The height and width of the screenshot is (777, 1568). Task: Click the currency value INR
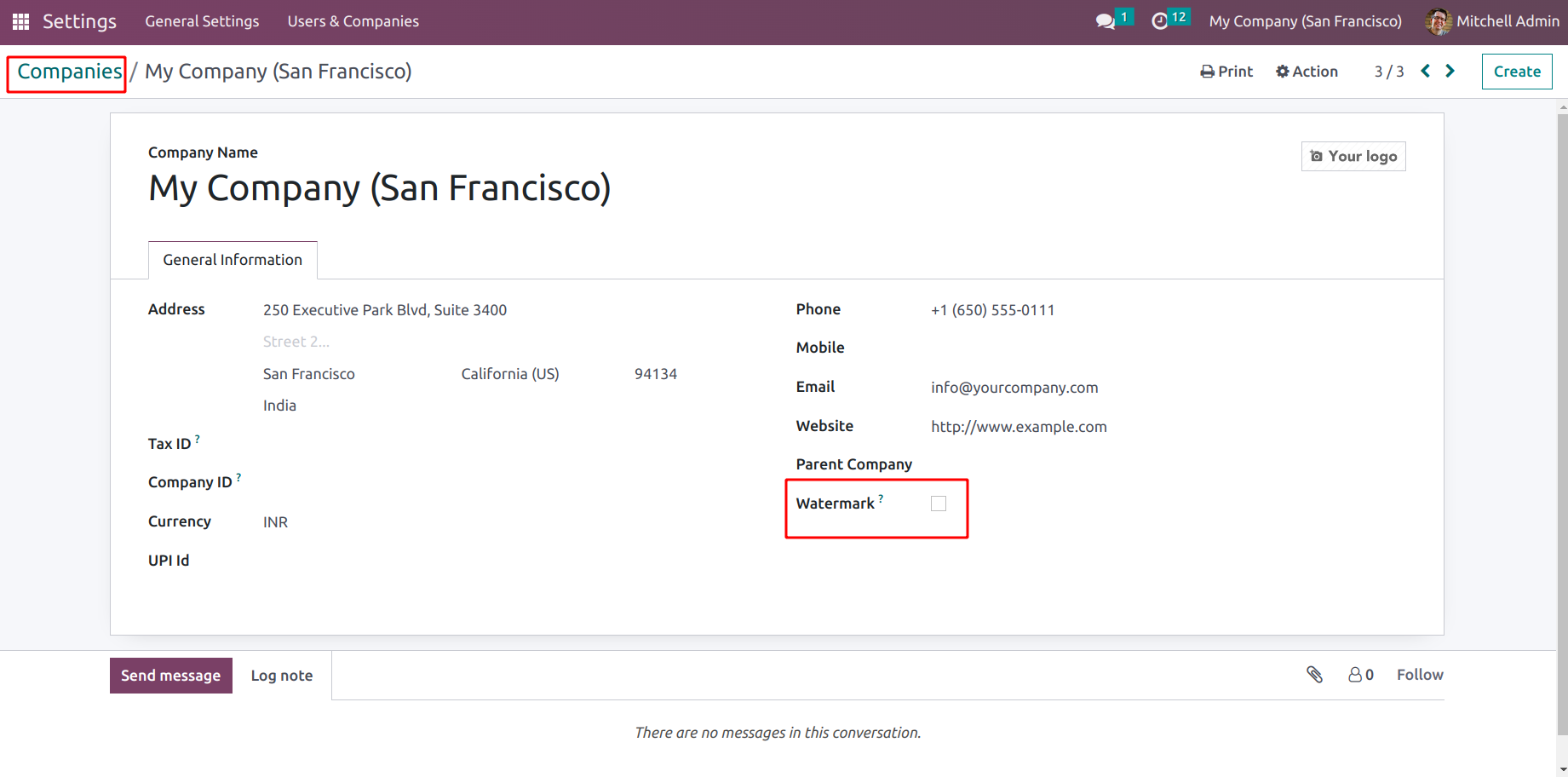(x=275, y=522)
